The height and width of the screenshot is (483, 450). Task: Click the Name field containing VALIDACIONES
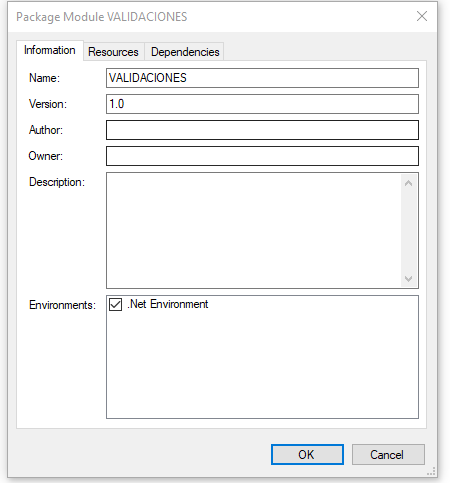tap(262, 78)
